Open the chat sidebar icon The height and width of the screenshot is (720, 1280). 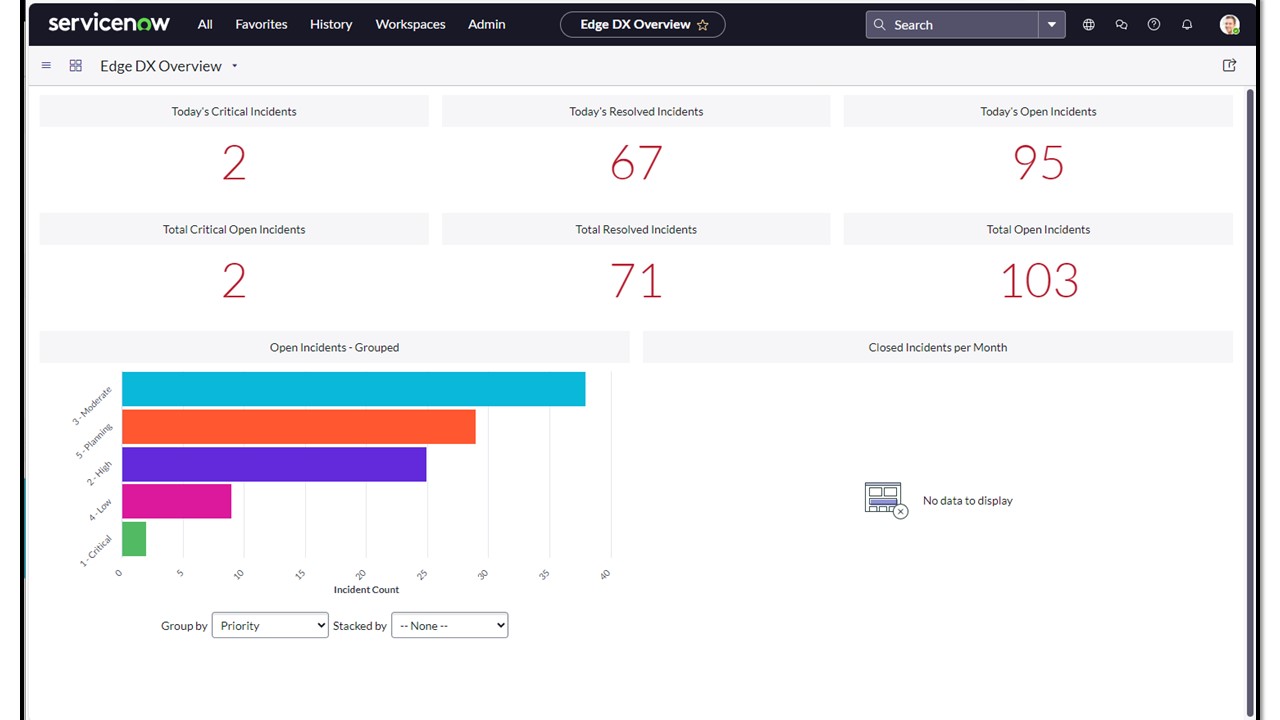[x=1121, y=25]
